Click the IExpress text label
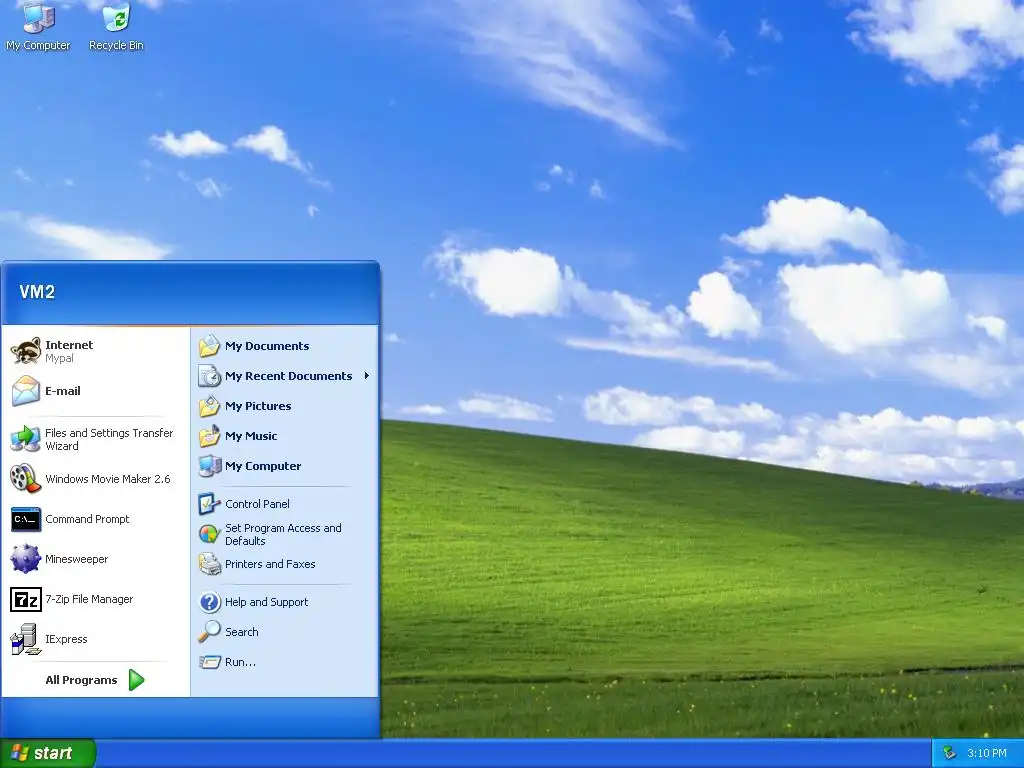1024x768 pixels. point(66,639)
